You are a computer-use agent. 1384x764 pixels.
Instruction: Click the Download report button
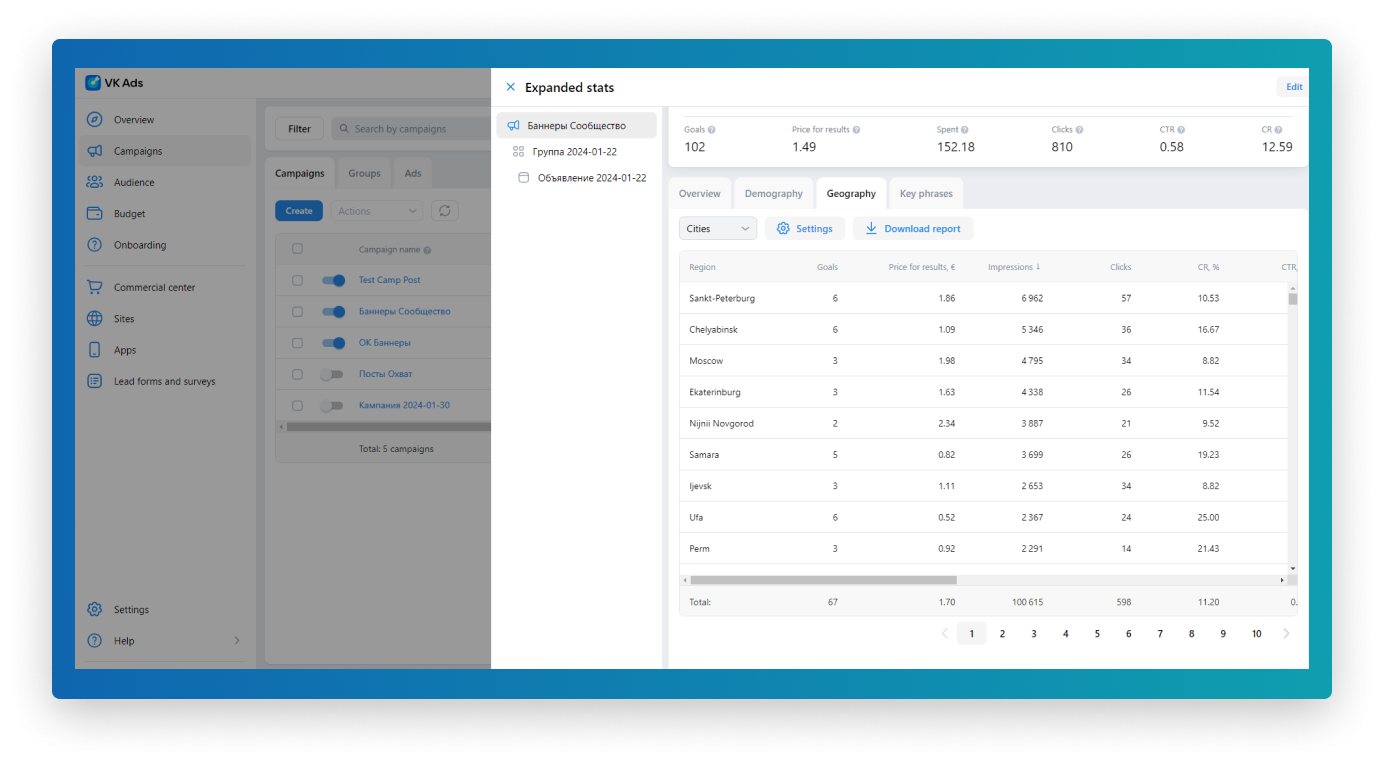[912, 228]
